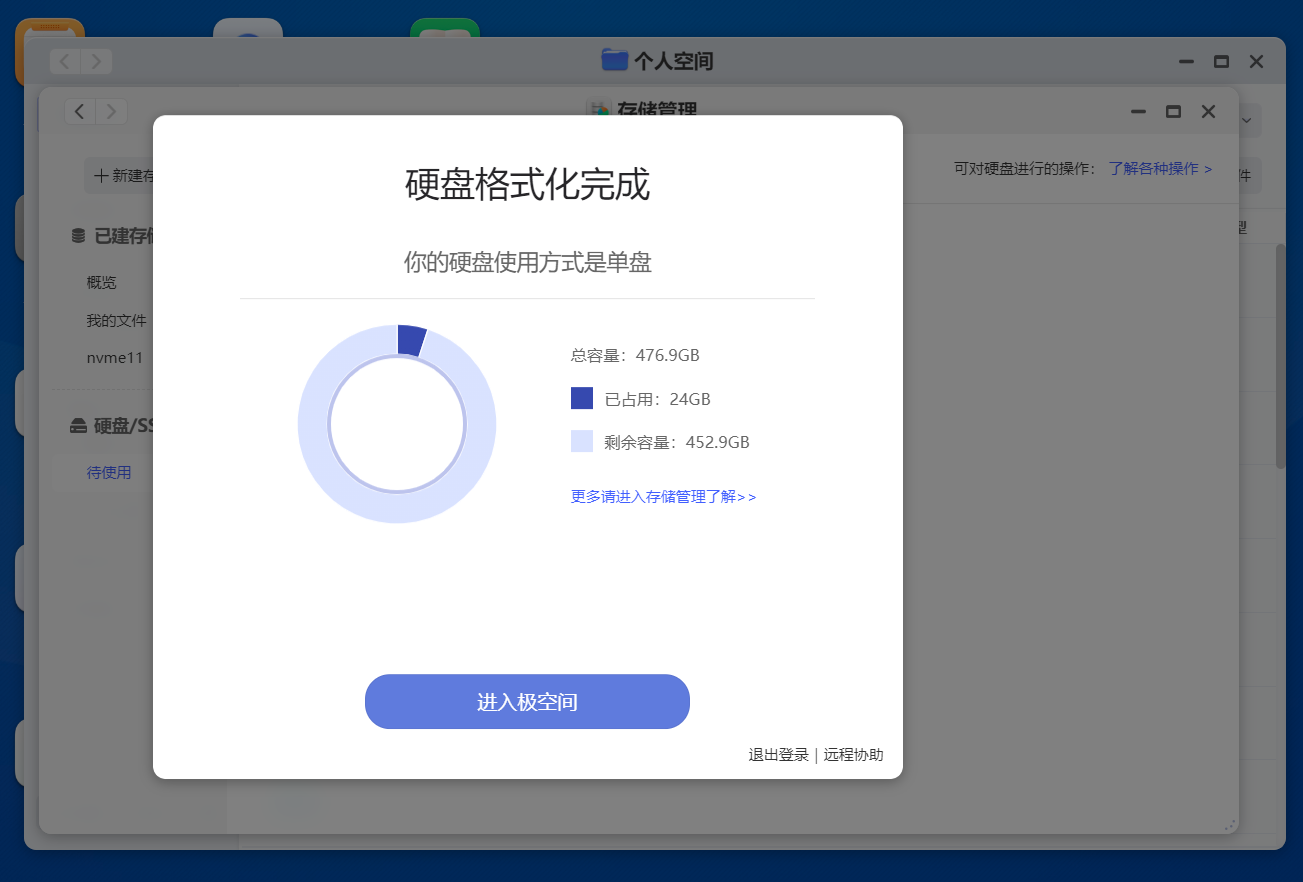Select 概览 in the storage sidebar
Image resolution: width=1303 pixels, height=882 pixels.
102,283
